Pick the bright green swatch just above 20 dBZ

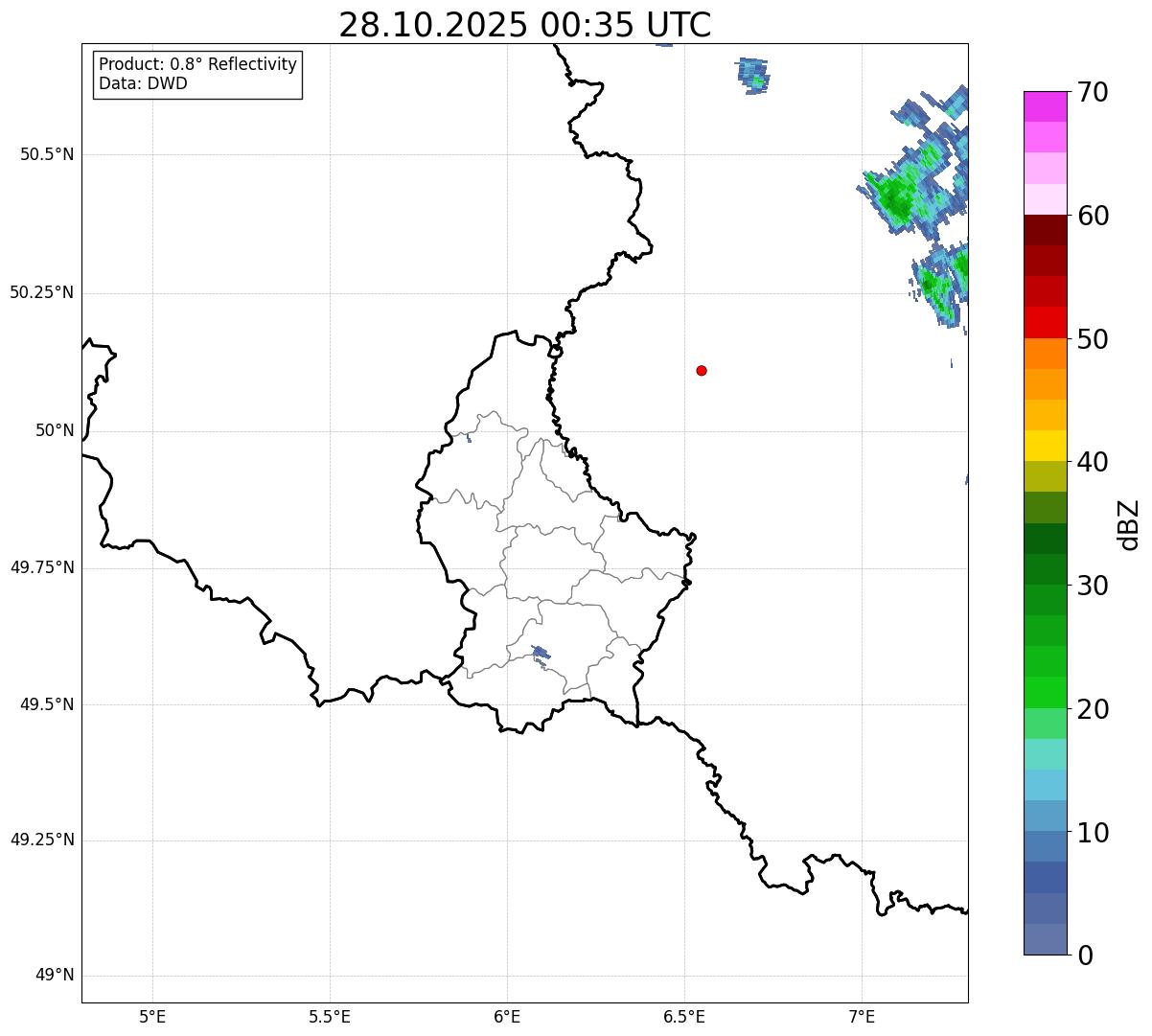[x=1045, y=693]
